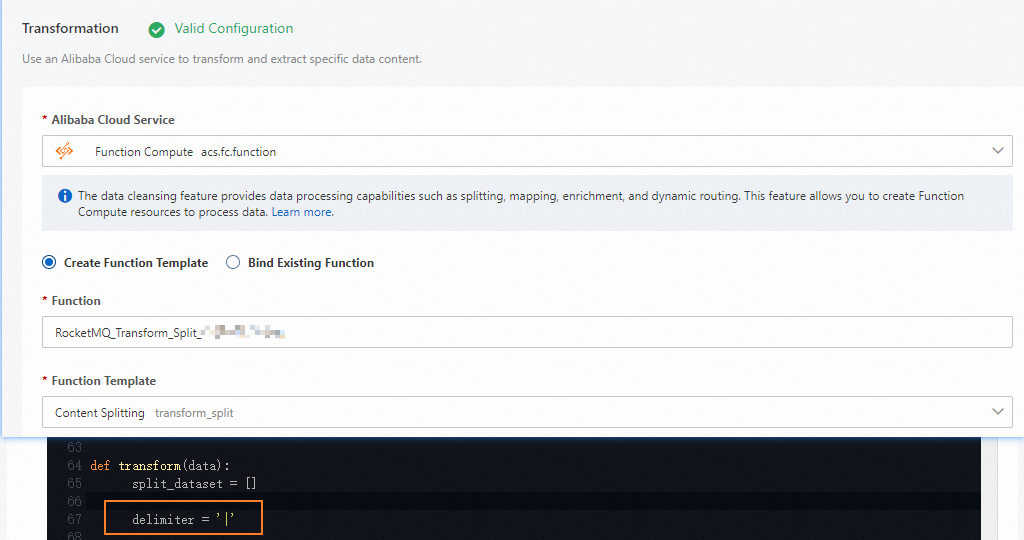1024x540 pixels.
Task: Select the Create Function Template radio button
Action: click(49, 263)
